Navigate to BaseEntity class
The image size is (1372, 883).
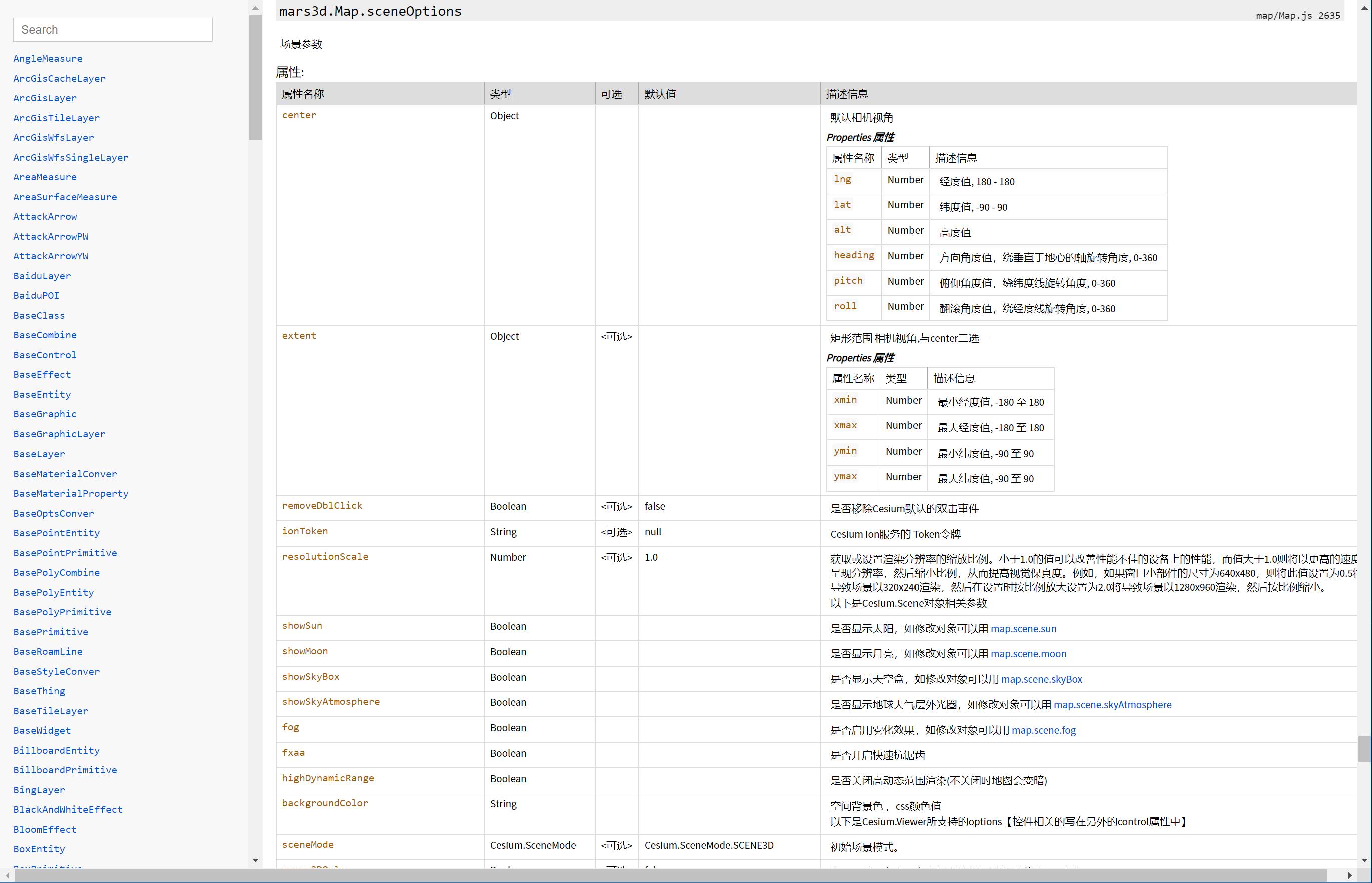click(x=42, y=394)
